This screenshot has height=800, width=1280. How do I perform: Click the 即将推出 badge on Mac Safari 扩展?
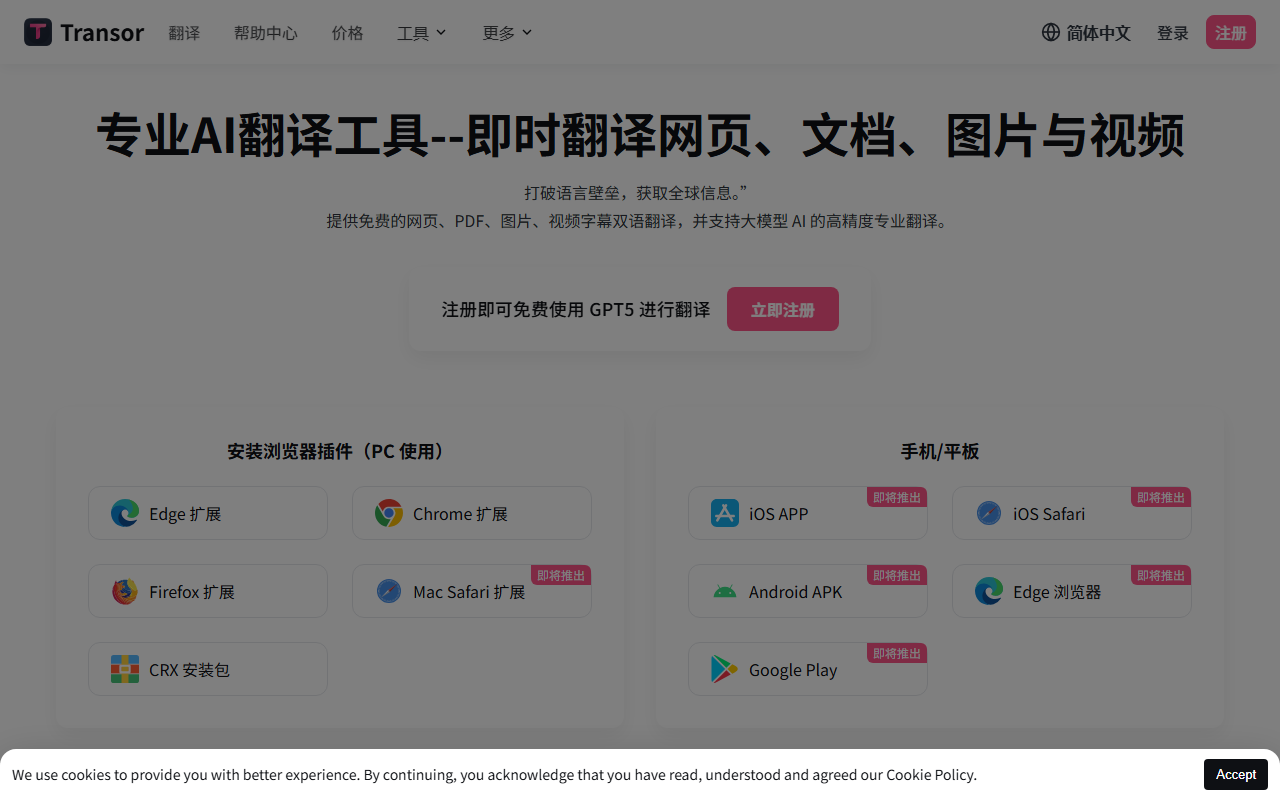click(x=561, y=575)
